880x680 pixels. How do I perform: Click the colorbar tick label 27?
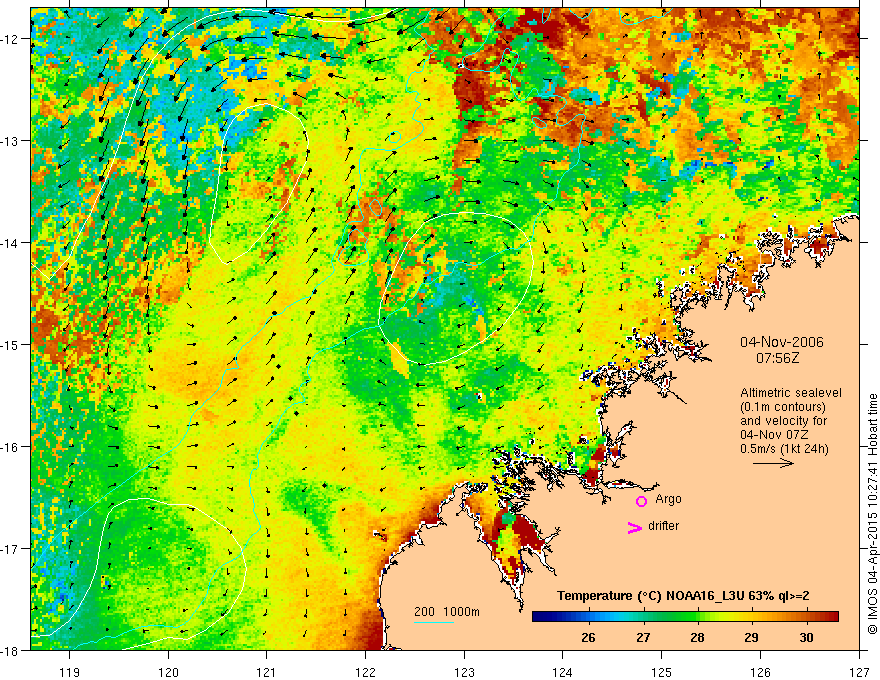(x=643, y=638)
